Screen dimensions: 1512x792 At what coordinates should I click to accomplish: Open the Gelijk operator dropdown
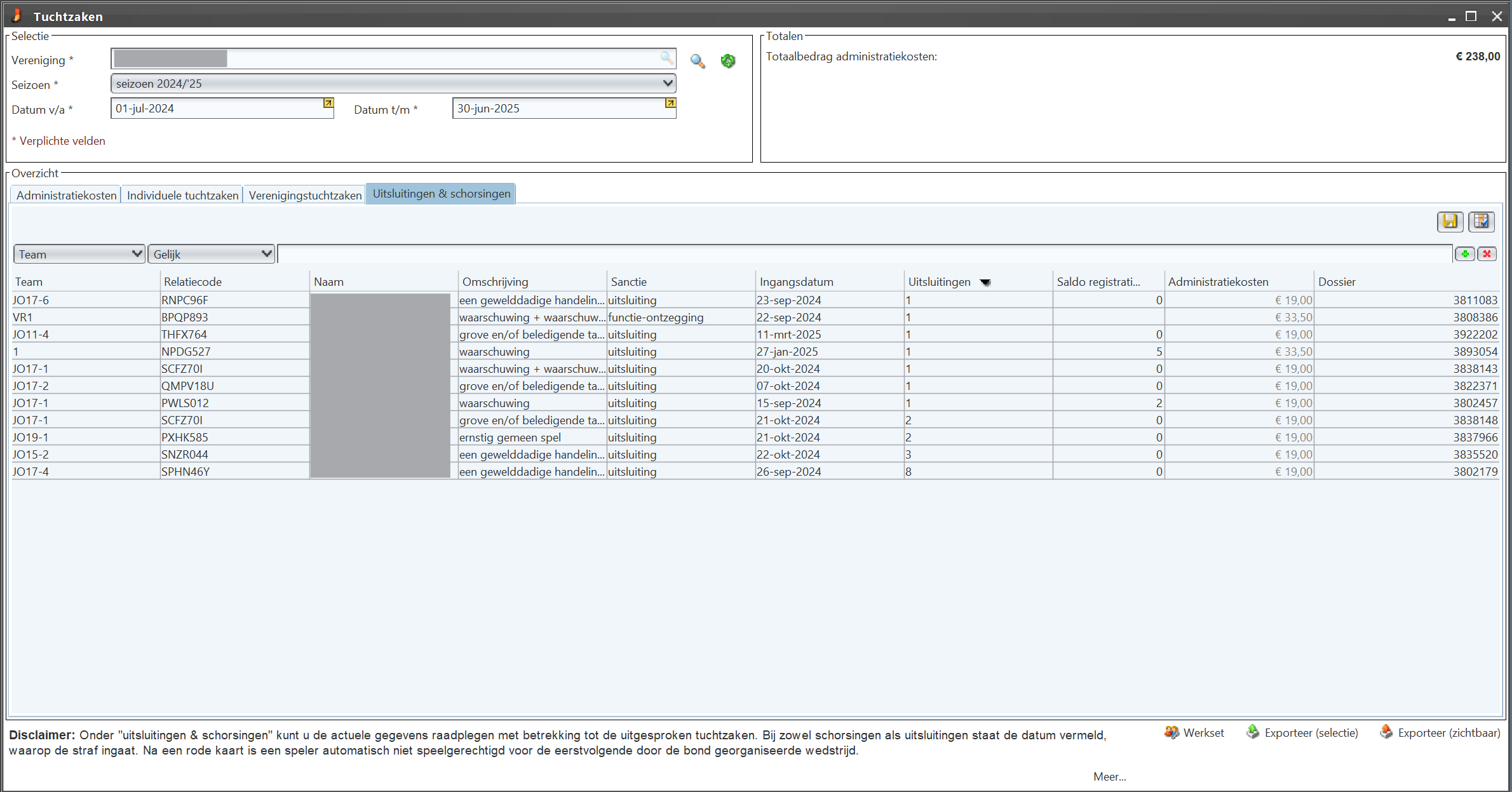(211, 254)
